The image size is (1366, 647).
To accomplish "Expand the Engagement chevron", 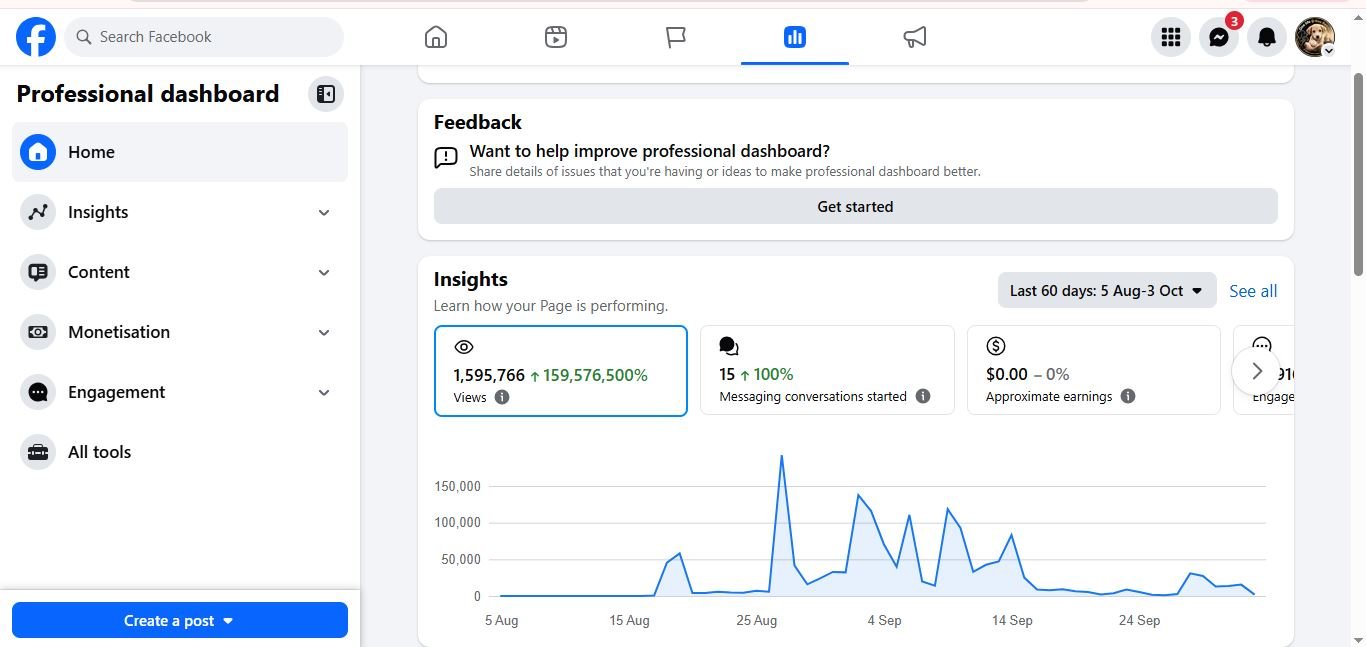I will click(324, 392).
